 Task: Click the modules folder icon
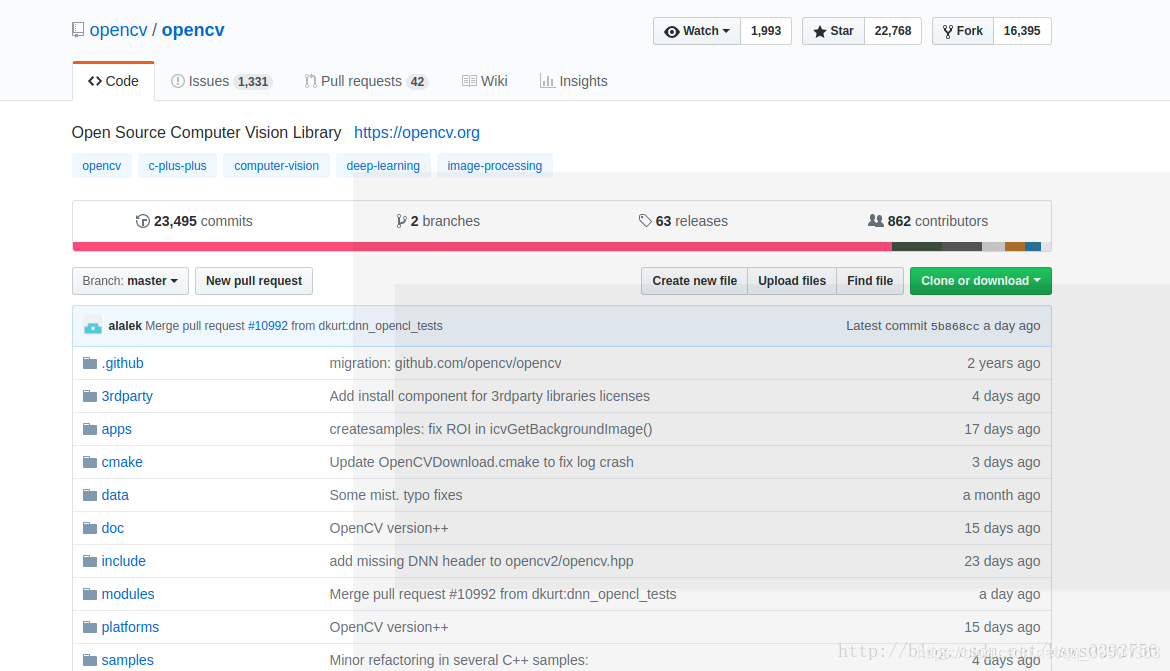tap(90, 593)
